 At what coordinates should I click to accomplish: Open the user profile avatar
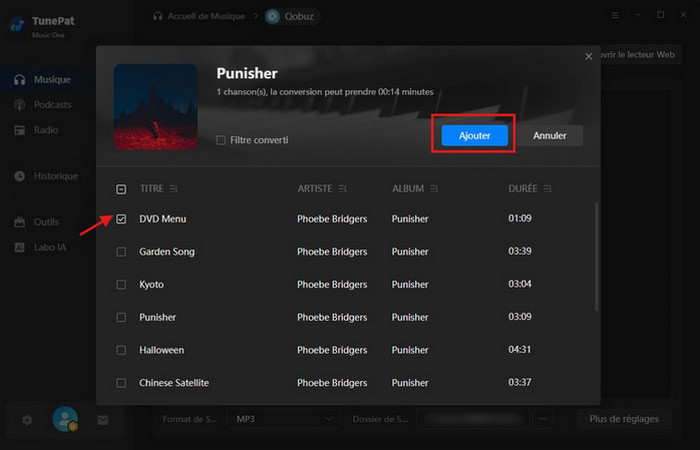pos(65,420)
